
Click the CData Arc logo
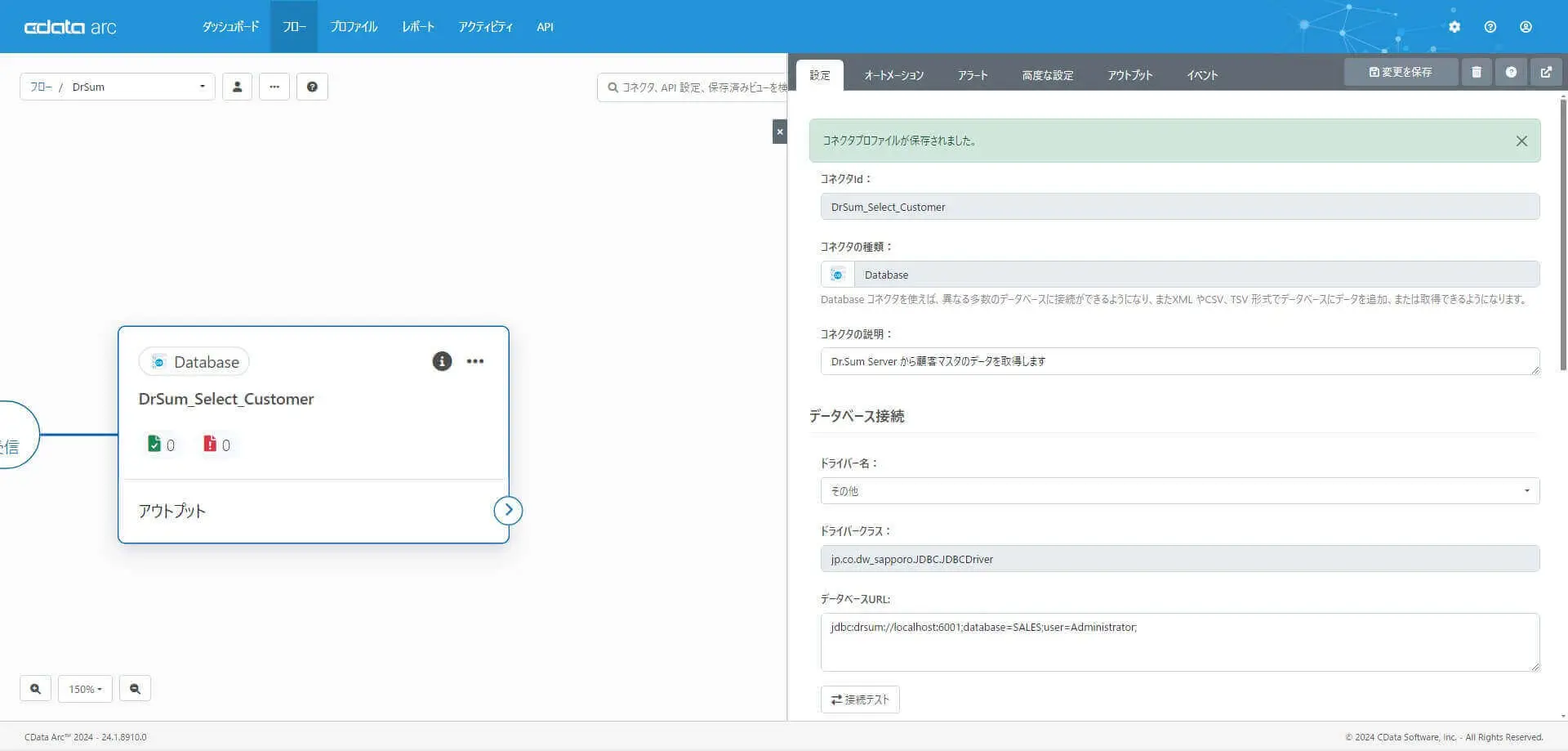(70, 27)
